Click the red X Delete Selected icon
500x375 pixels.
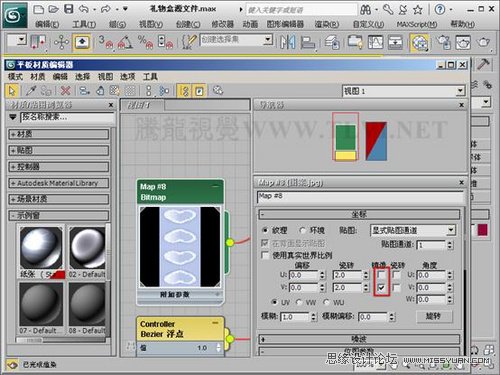click(66, 91)
